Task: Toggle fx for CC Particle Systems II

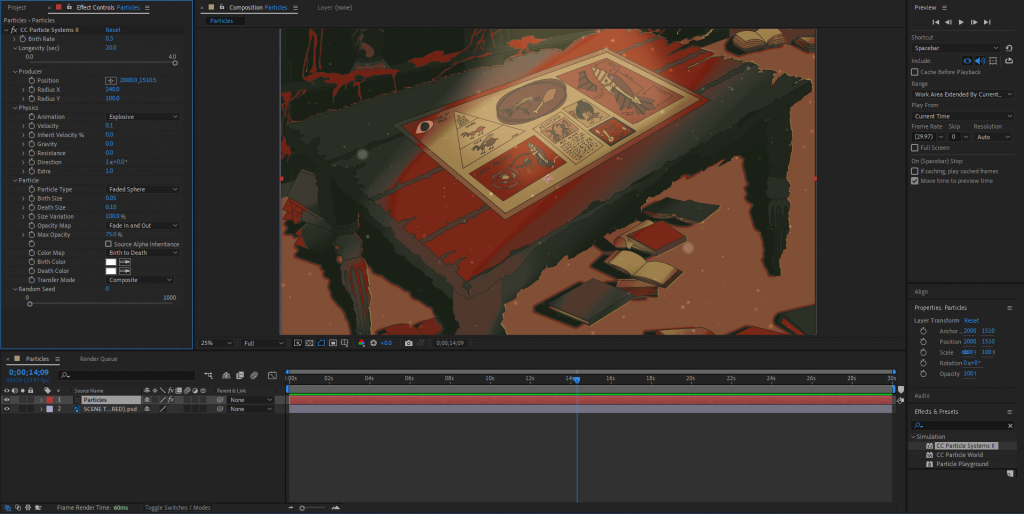Action: 14,30
